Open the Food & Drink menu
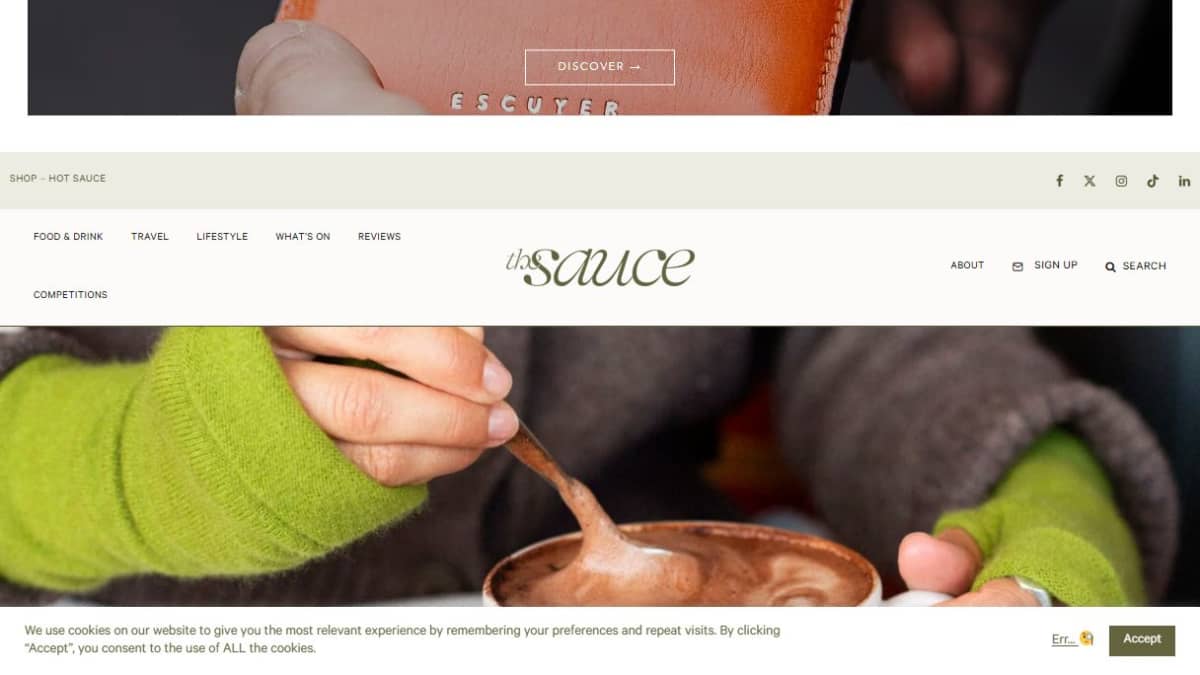 [x=68, y=237]
